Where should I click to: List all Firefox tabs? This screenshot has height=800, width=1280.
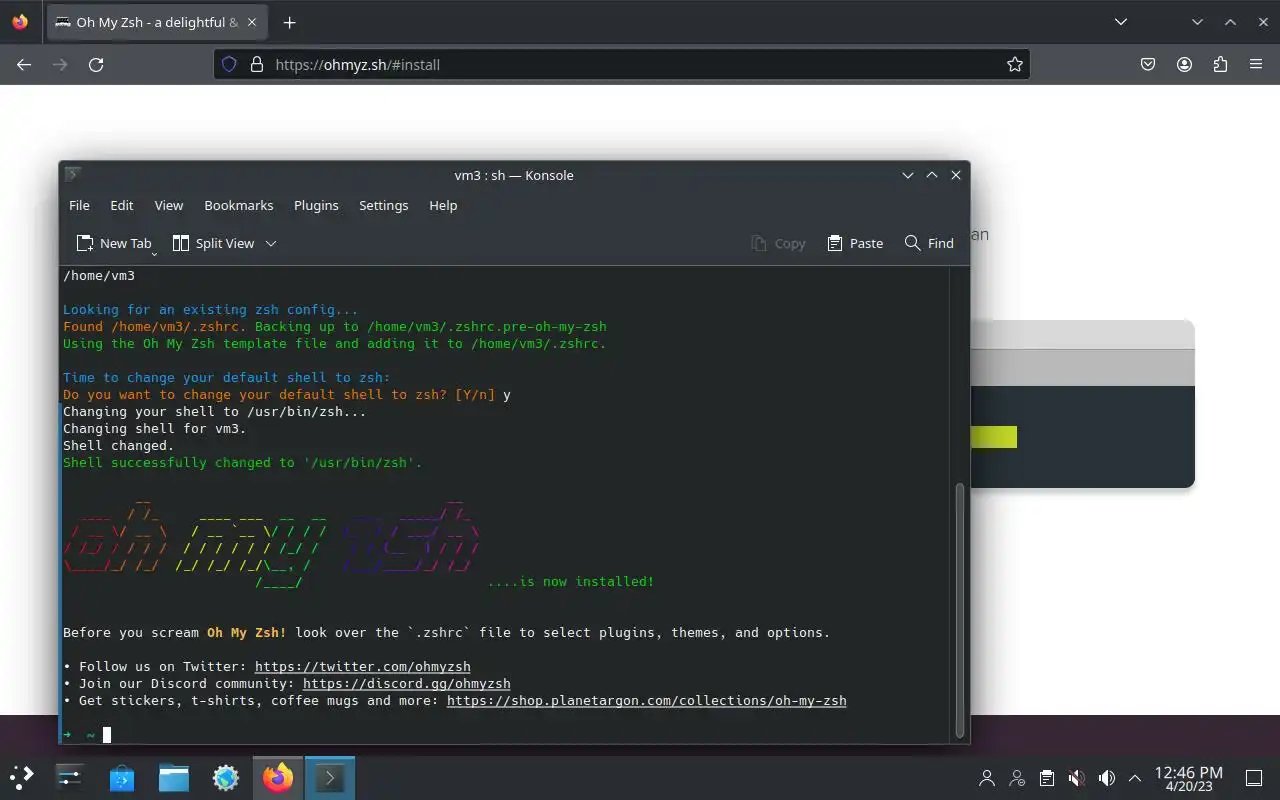coord(1121,22)
